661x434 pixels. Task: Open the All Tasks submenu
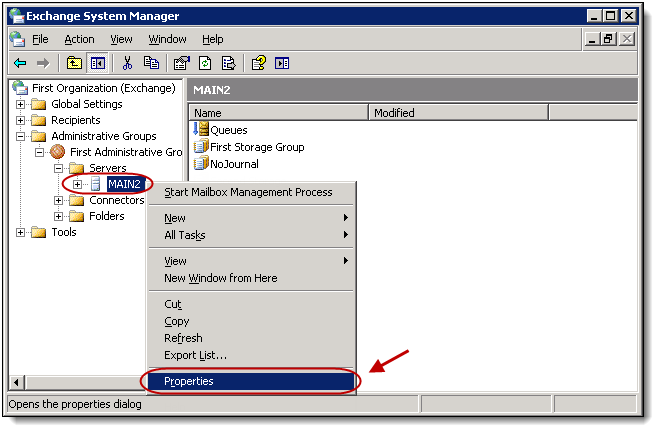click(x=250, y=235)
